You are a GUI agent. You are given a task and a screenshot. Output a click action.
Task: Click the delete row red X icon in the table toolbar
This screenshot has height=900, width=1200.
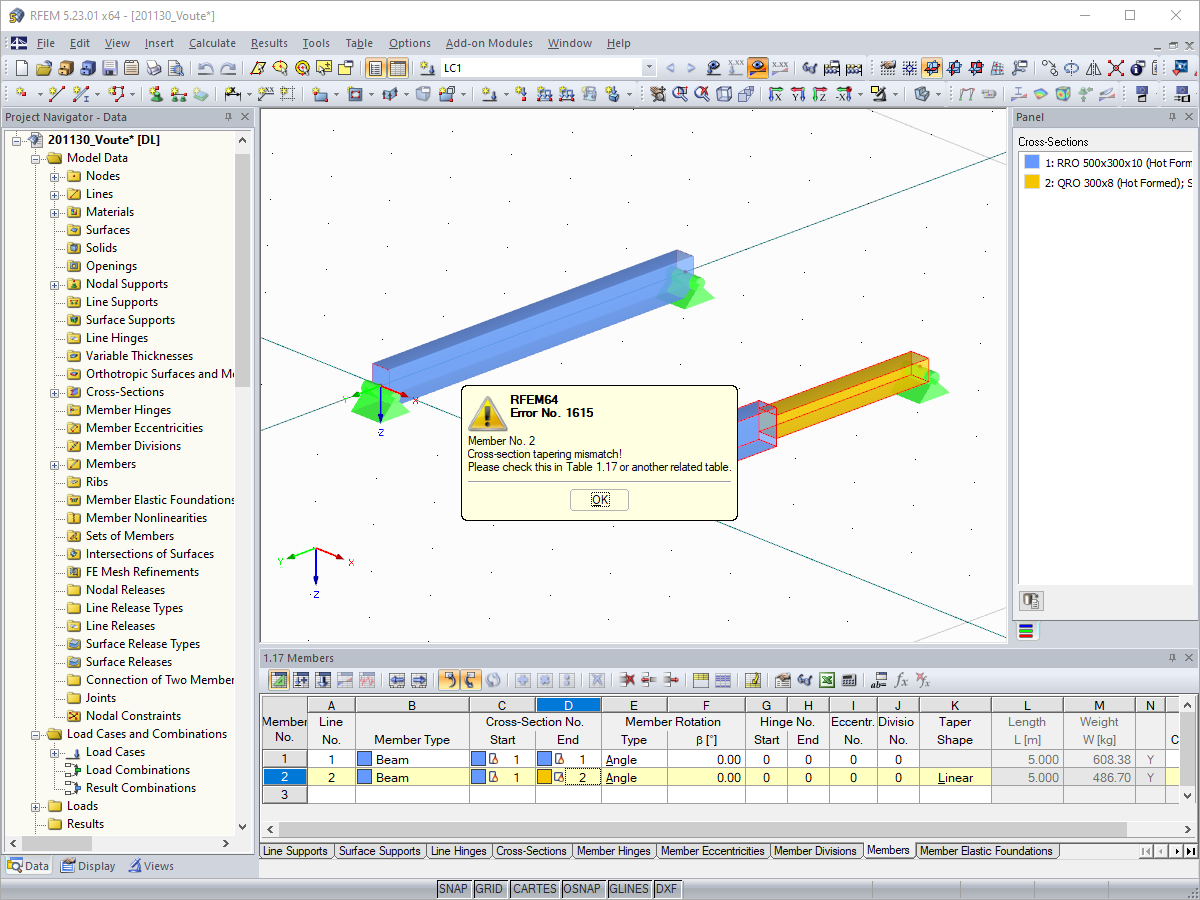627,680
